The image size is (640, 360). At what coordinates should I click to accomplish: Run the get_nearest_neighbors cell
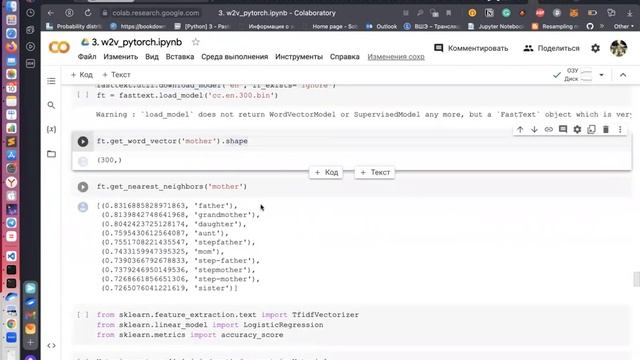[x=83, y=187]
